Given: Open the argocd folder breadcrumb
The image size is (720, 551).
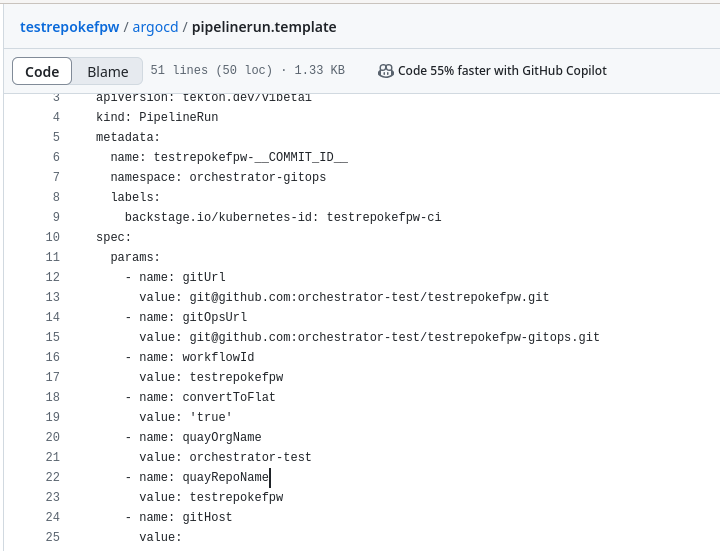Looking at the screenshot, I should pos(155,27).
